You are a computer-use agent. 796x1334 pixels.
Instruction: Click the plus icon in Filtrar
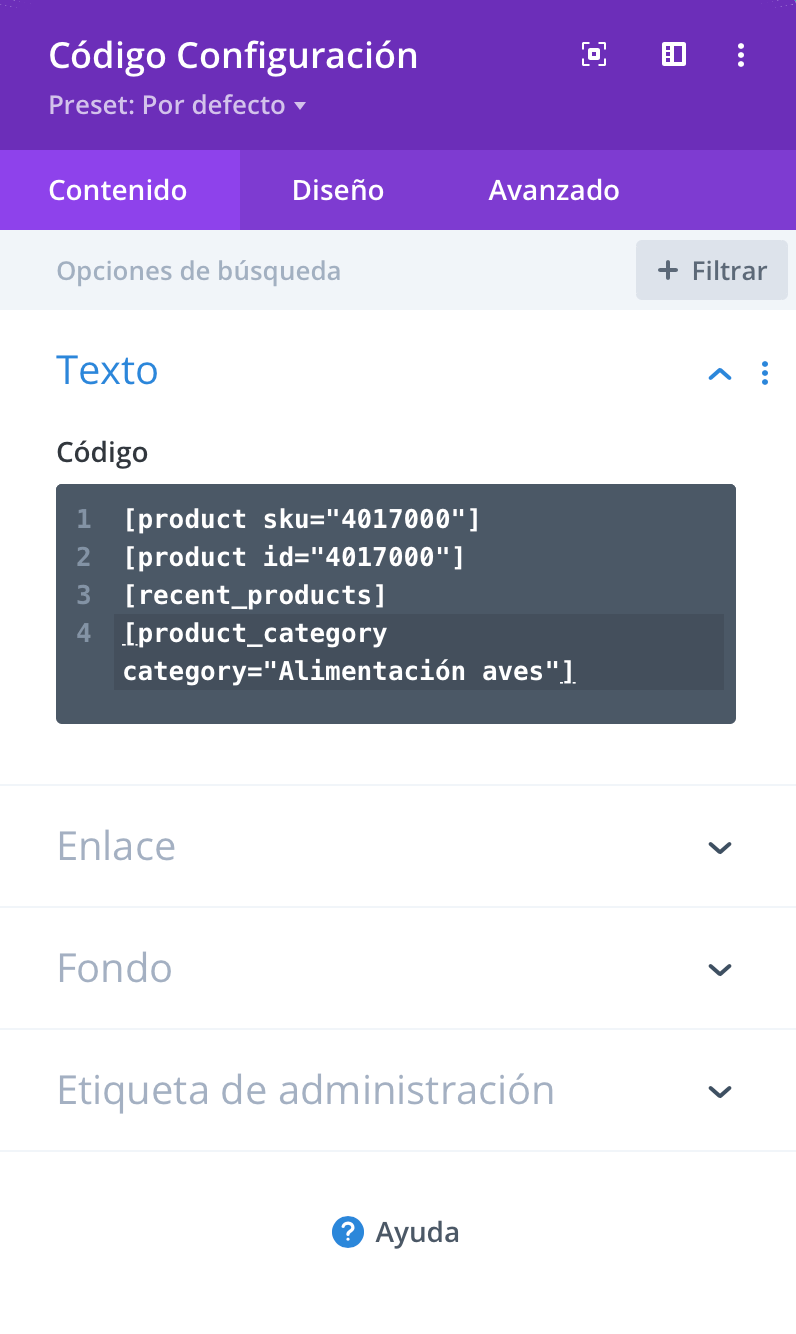(667, 270)
